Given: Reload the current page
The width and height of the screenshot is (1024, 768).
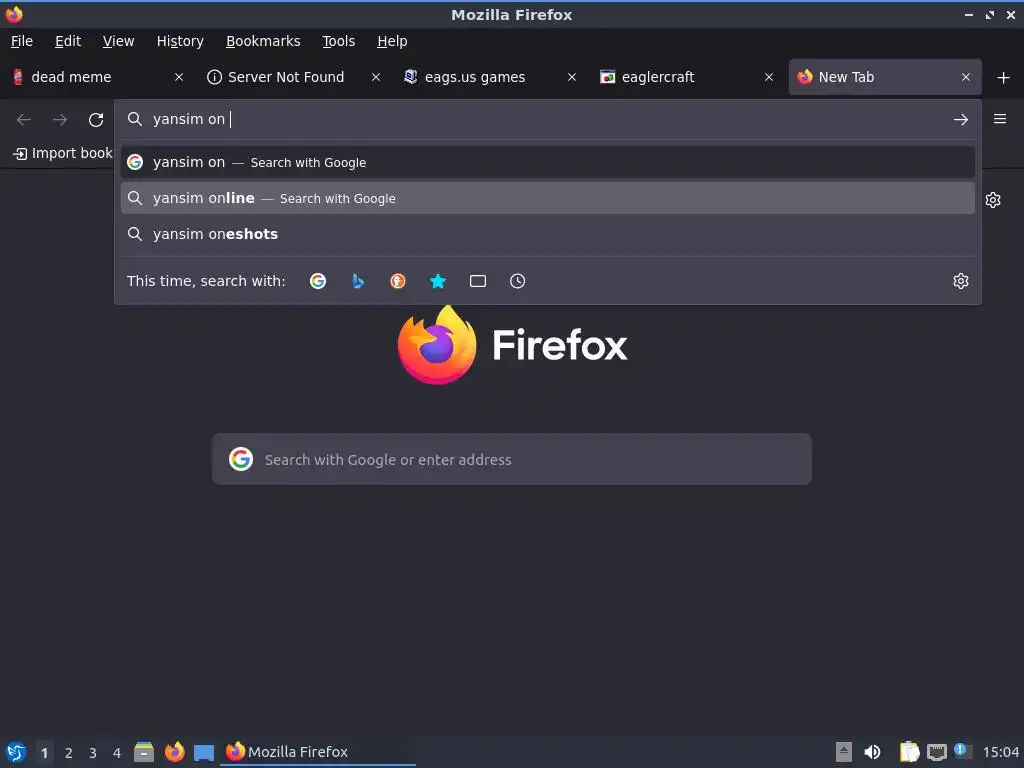Looking at the screenshot, I should (x=96, y=120).
